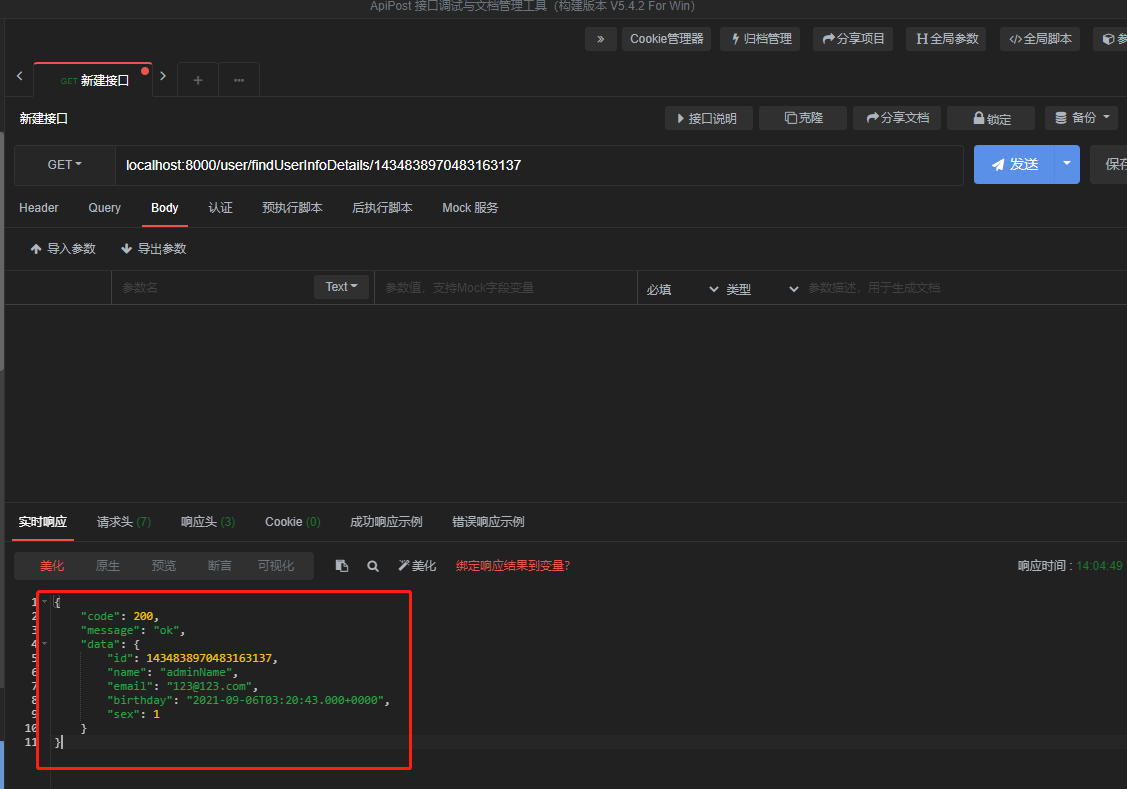
Task: Switch to the 认证 auth tab
Action: pyautogui.click(x=220, y=208)
